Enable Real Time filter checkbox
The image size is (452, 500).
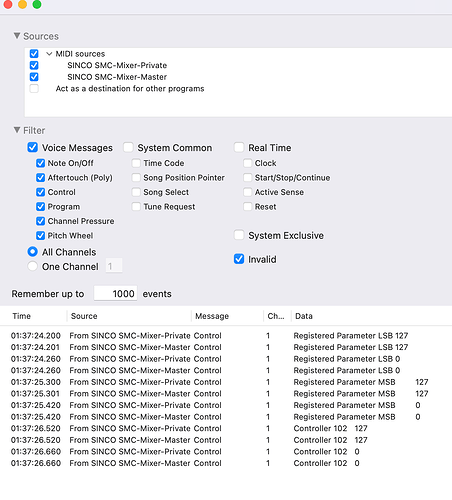coord(239,147)
